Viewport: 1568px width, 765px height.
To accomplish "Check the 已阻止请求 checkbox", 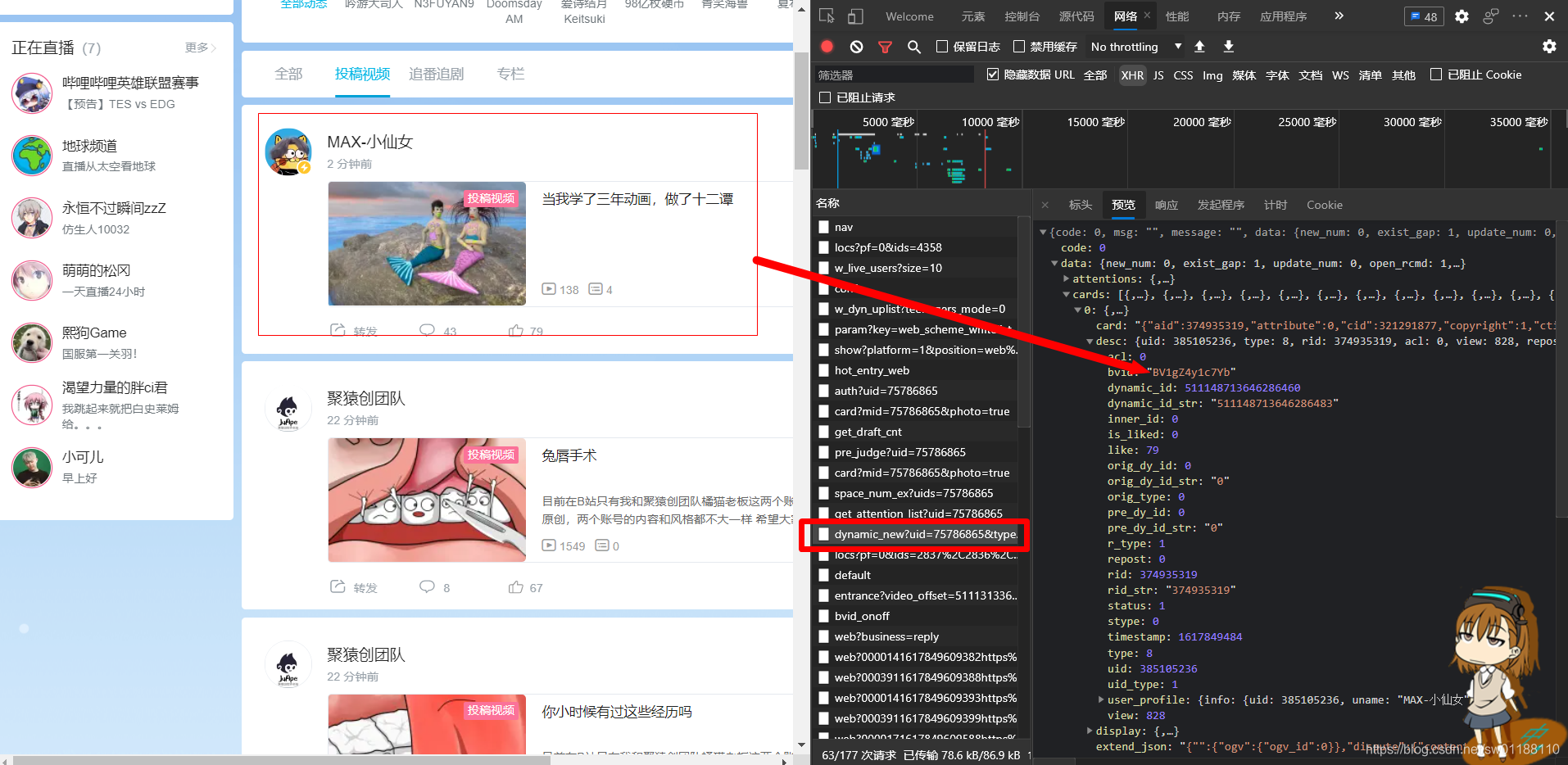I will [x=825, y=97].
